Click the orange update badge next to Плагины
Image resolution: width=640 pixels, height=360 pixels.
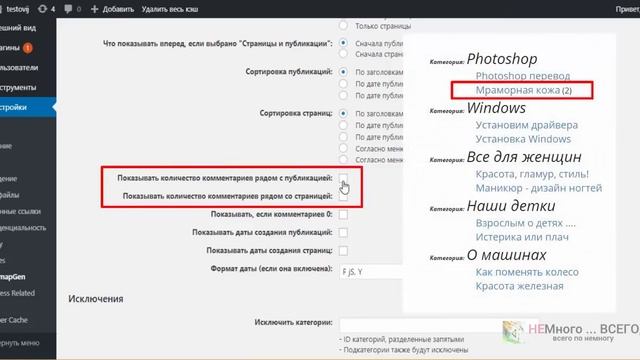click(x=27, y=48)
